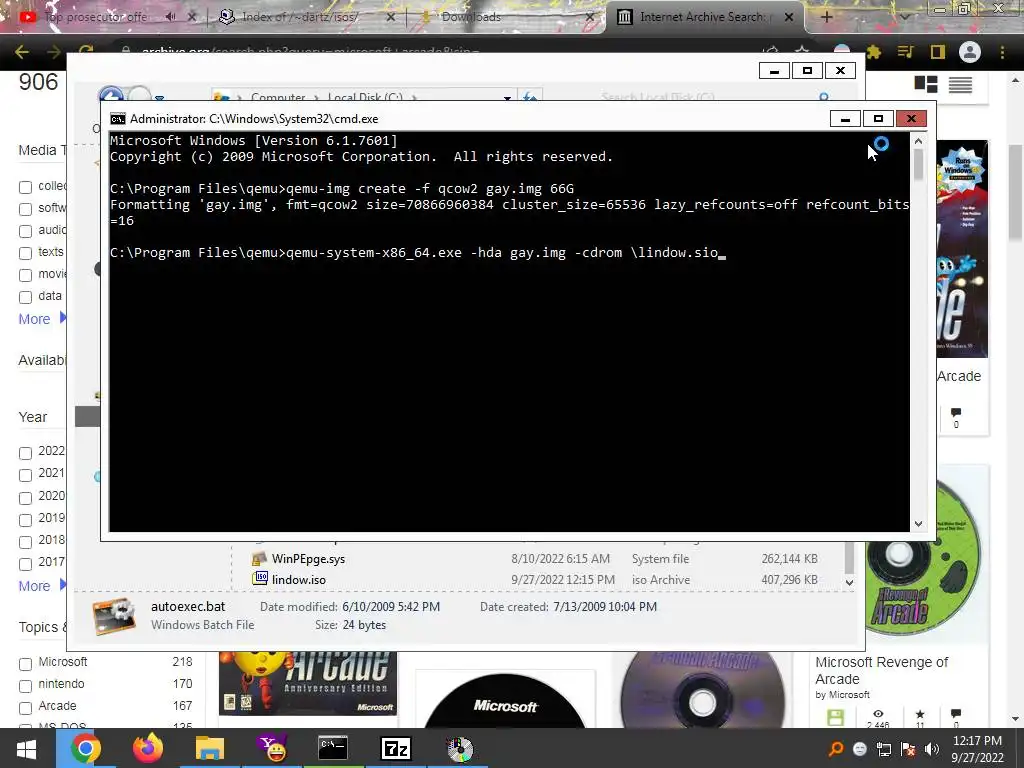Click the Arcade Anniversary Edition thumbnail
Screen dimensions: 1024x768
click(307, 683)
